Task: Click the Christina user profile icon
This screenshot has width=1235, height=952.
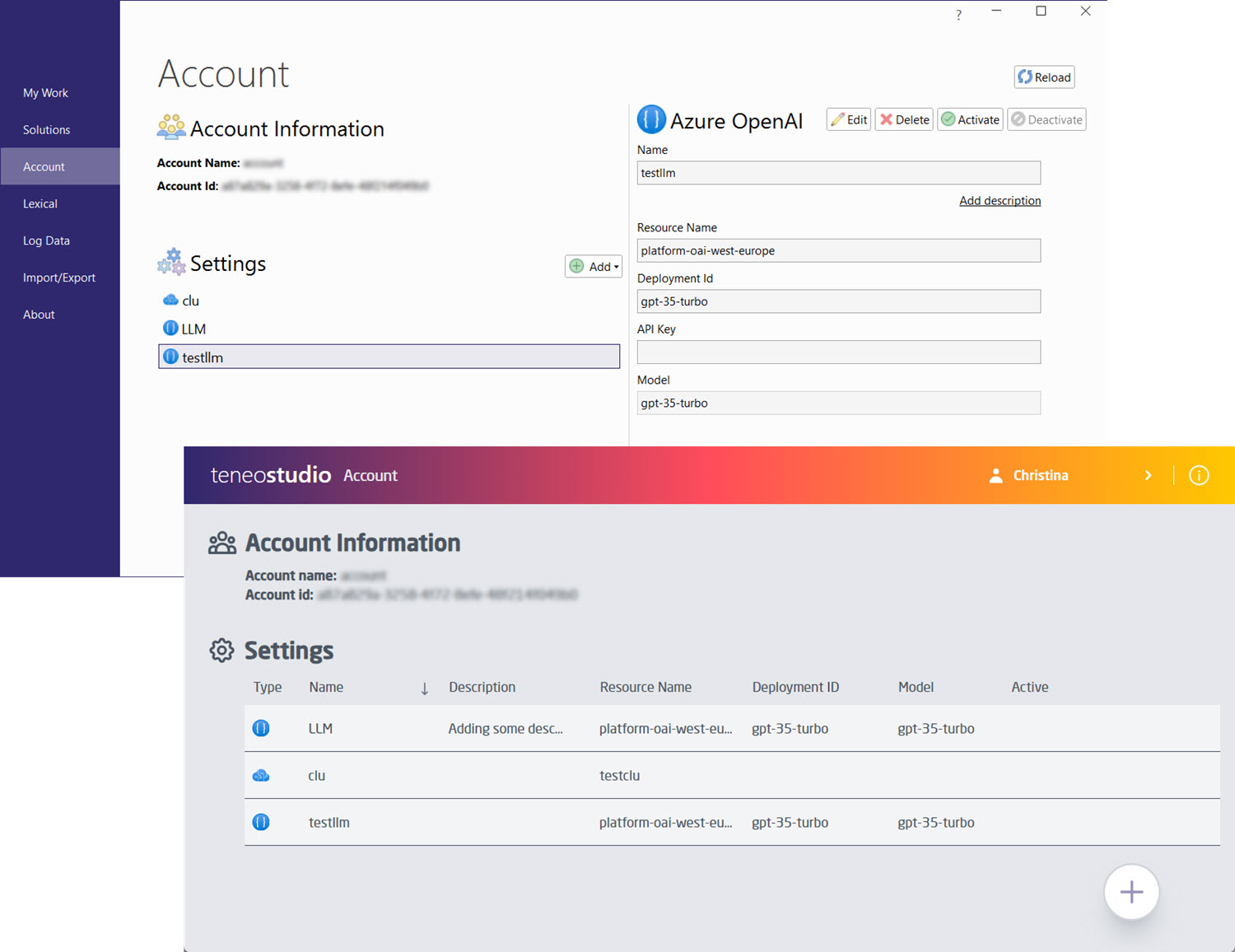Action: coord(996,475)
